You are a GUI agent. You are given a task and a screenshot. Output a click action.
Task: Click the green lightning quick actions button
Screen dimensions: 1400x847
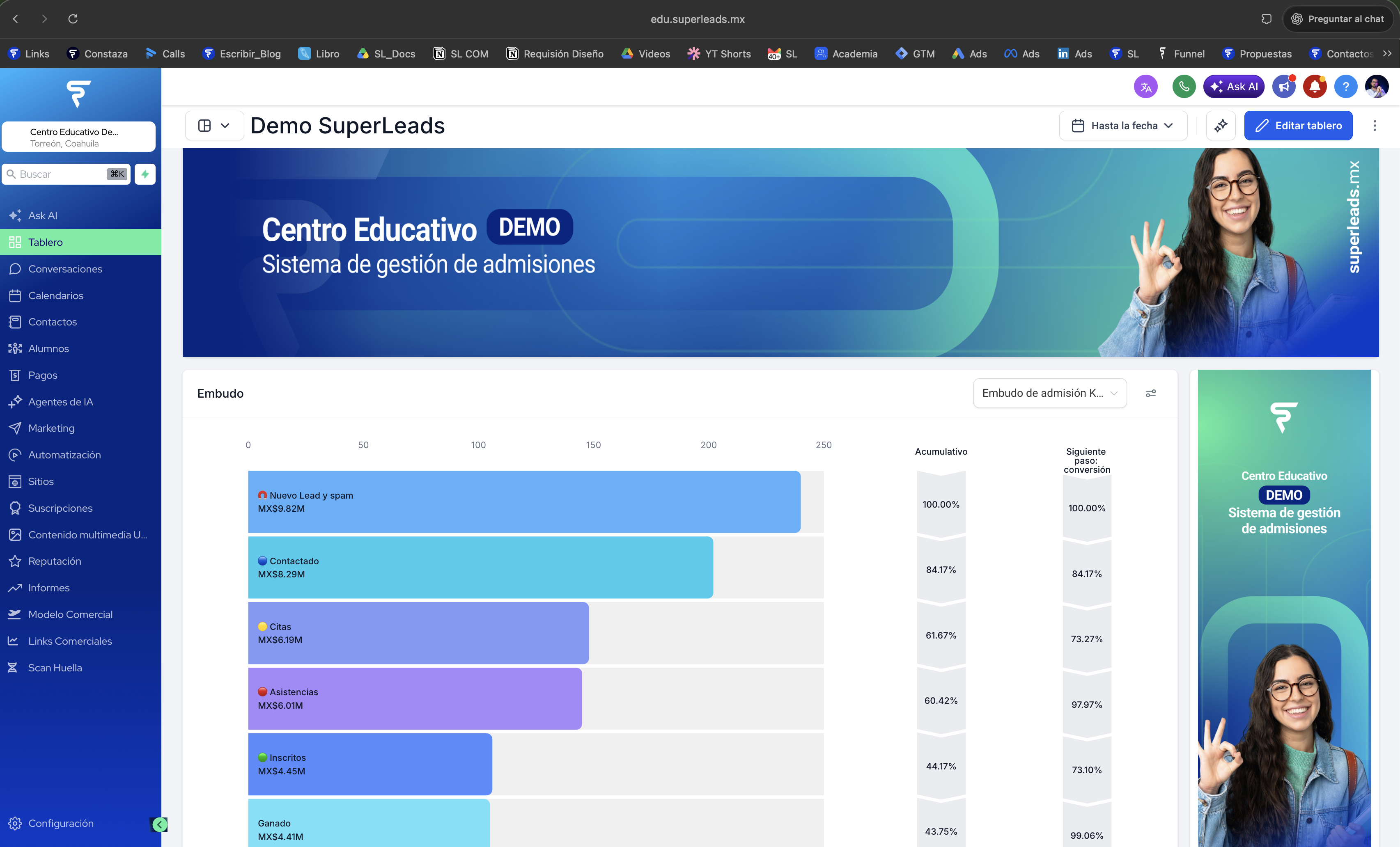(145, 174)
